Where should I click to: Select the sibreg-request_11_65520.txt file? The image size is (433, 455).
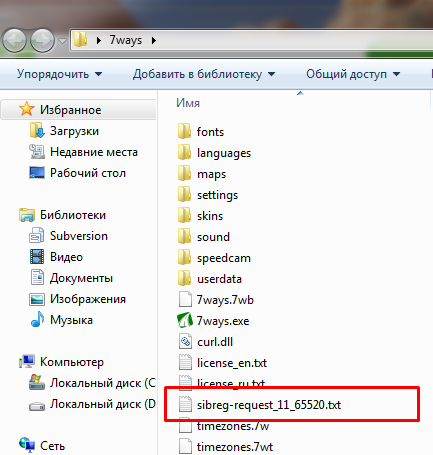coord(269,405)
